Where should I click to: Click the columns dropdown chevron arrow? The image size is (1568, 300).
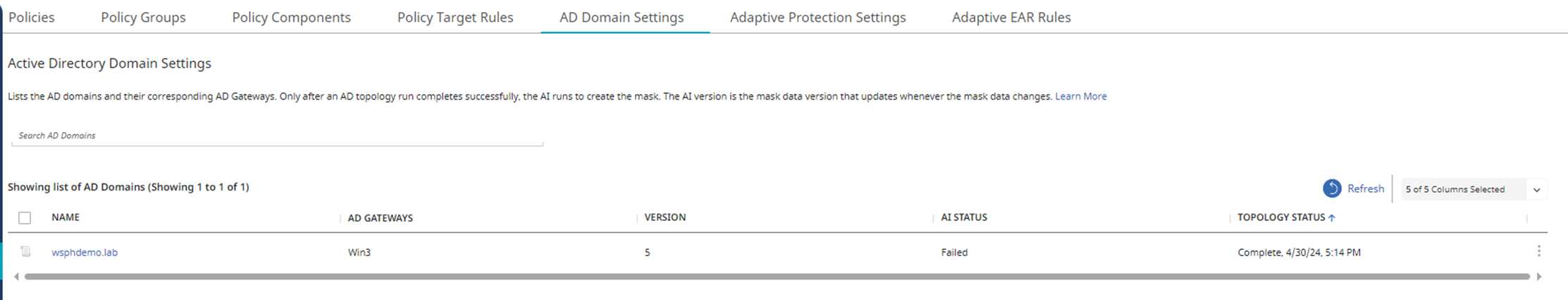pos(1536,190)
